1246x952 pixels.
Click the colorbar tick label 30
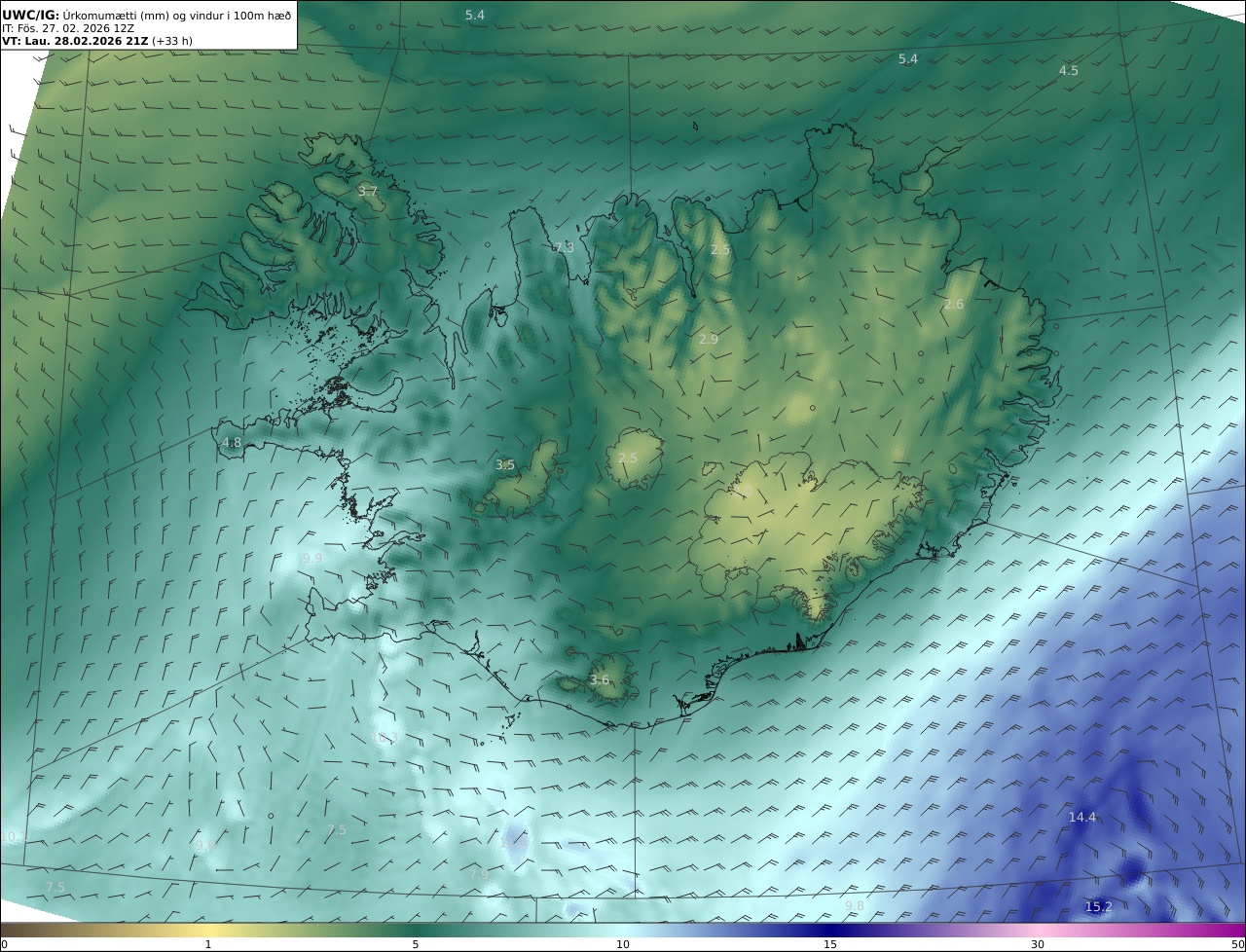1038,944
